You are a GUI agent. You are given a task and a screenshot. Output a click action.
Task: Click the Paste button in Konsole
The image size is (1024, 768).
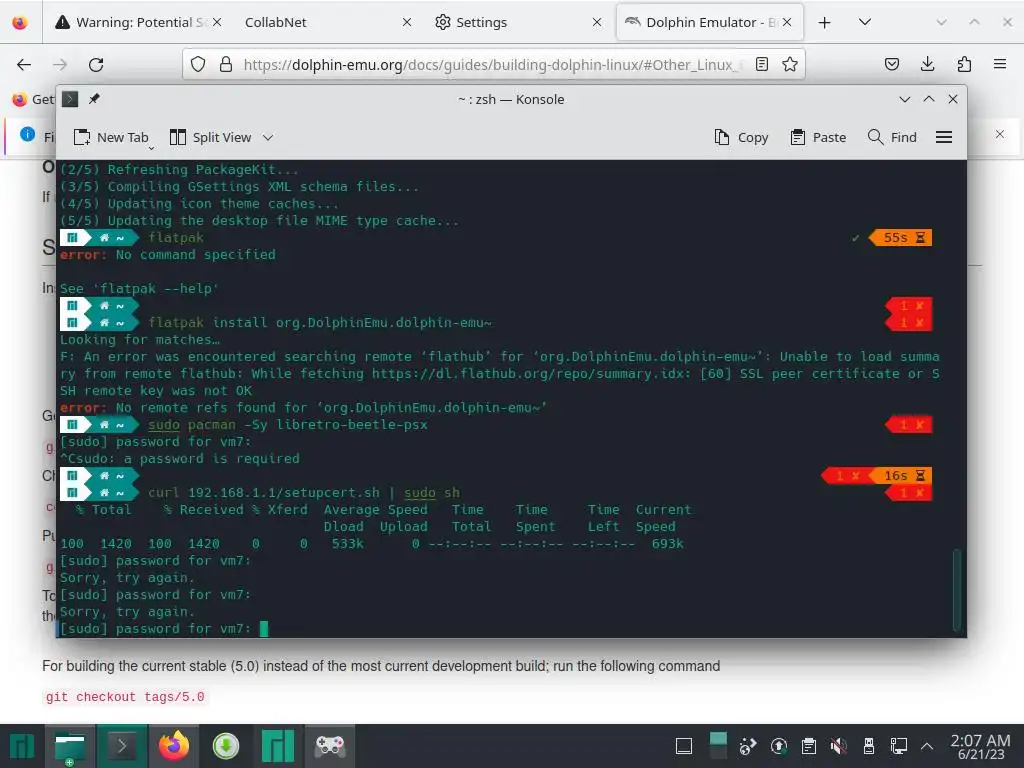pyautogui.click(x=818, y=137)
